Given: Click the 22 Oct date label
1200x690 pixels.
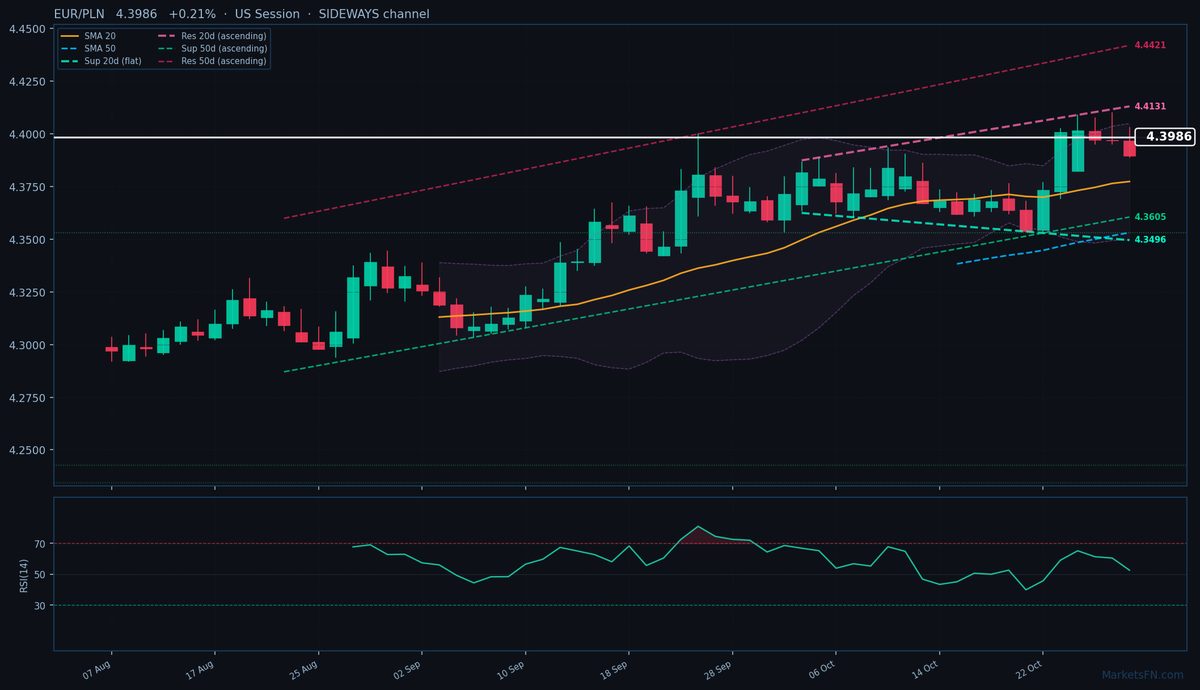Looking at the screenshot, I should click(1028, 669).
